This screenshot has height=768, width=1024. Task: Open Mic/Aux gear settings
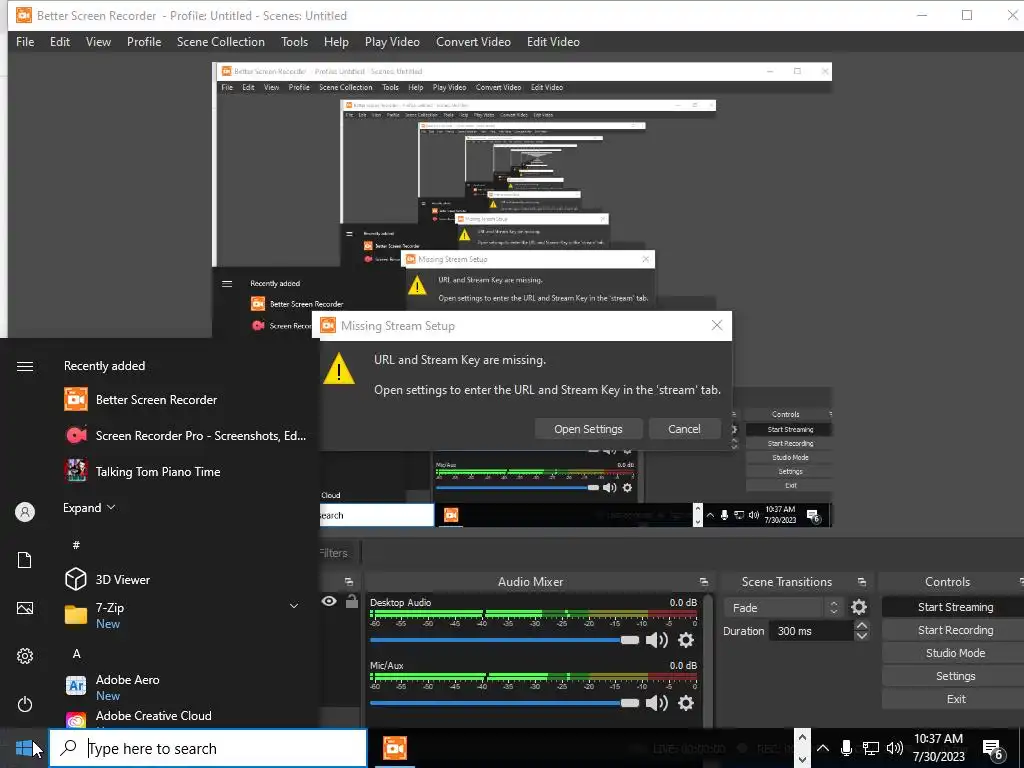[x=686, y=703]
